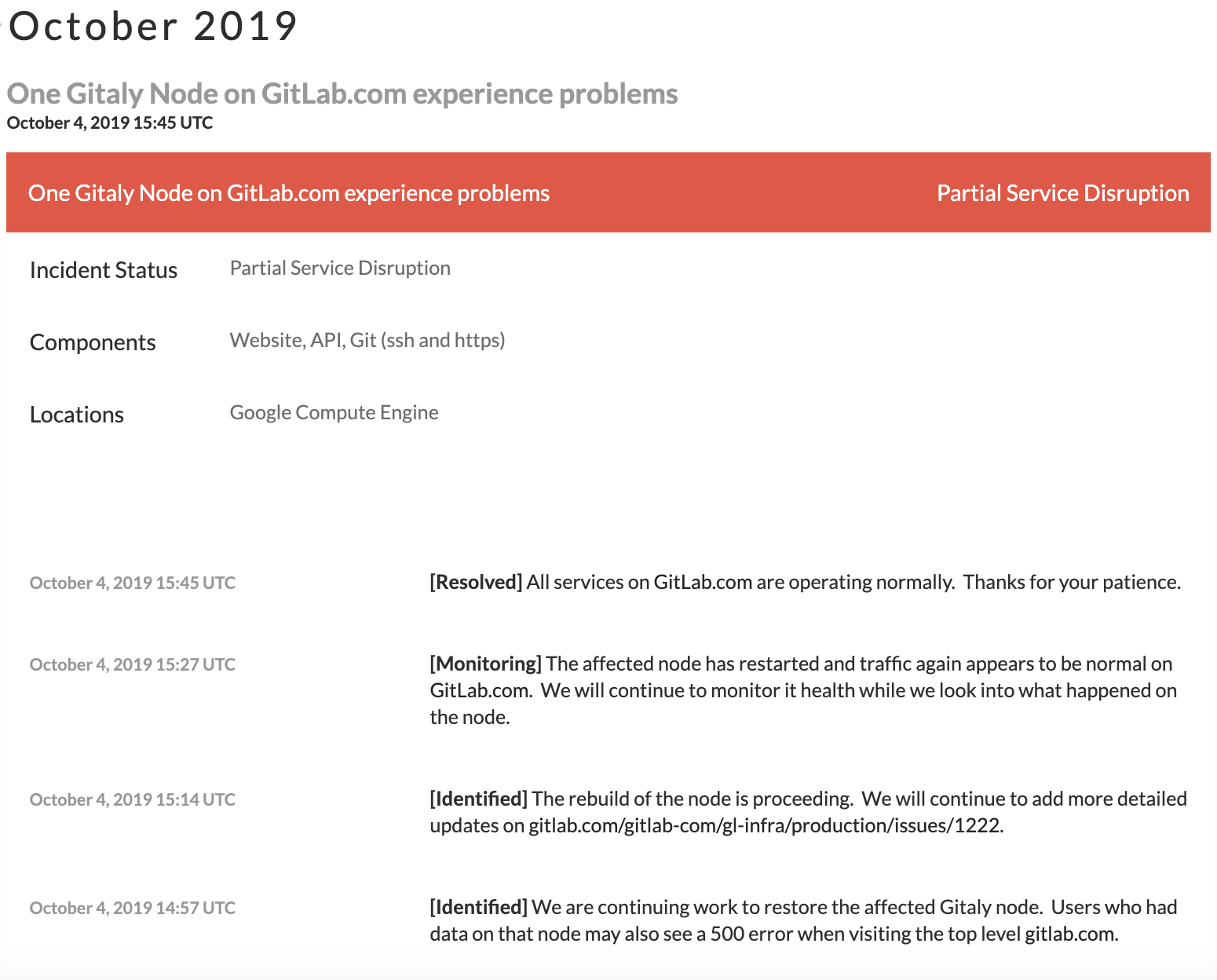Select the "Locations" label
The height and width of the screenshot is (980, 1217).
(x=77, y=415)
